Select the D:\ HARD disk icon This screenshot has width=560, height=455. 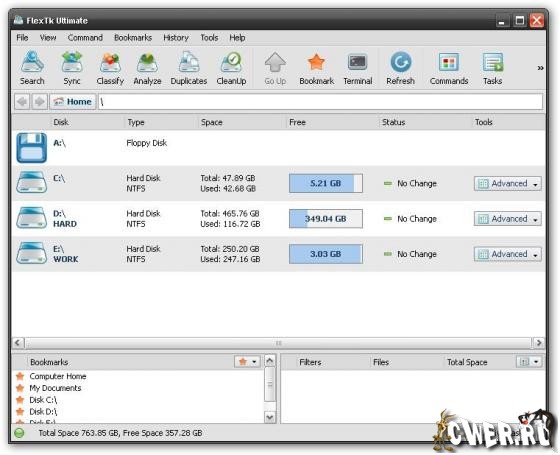[31, 218]
